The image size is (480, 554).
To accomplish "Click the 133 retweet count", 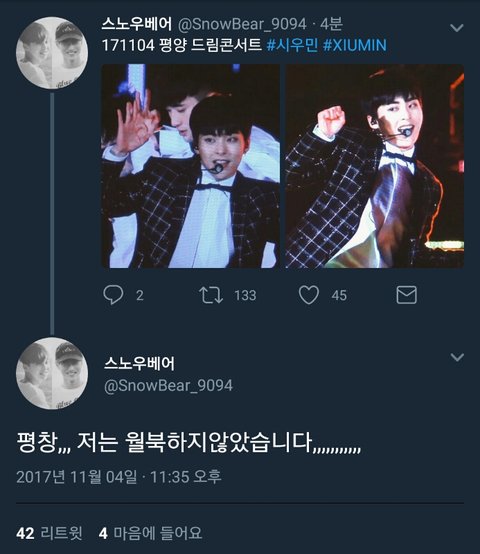I will (x=245, y=295).
